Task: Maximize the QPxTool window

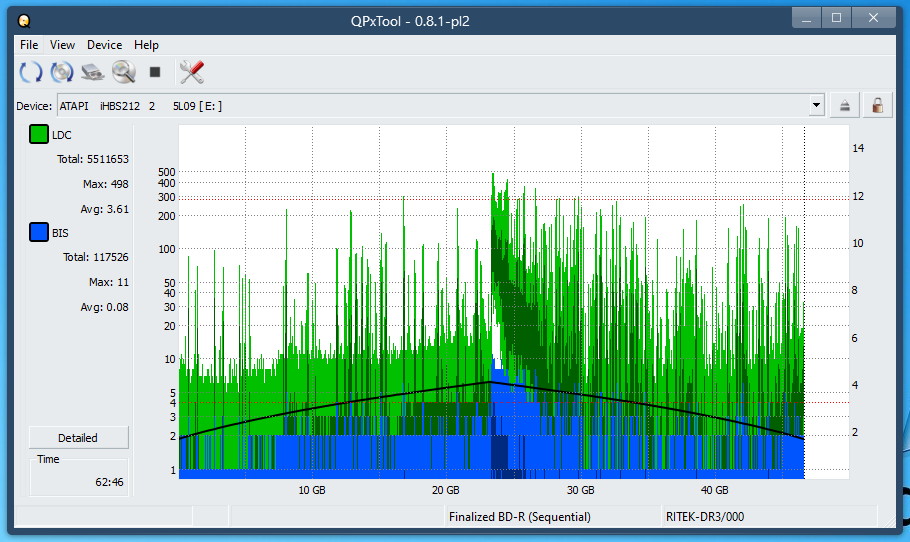Action: coord(837,18)
